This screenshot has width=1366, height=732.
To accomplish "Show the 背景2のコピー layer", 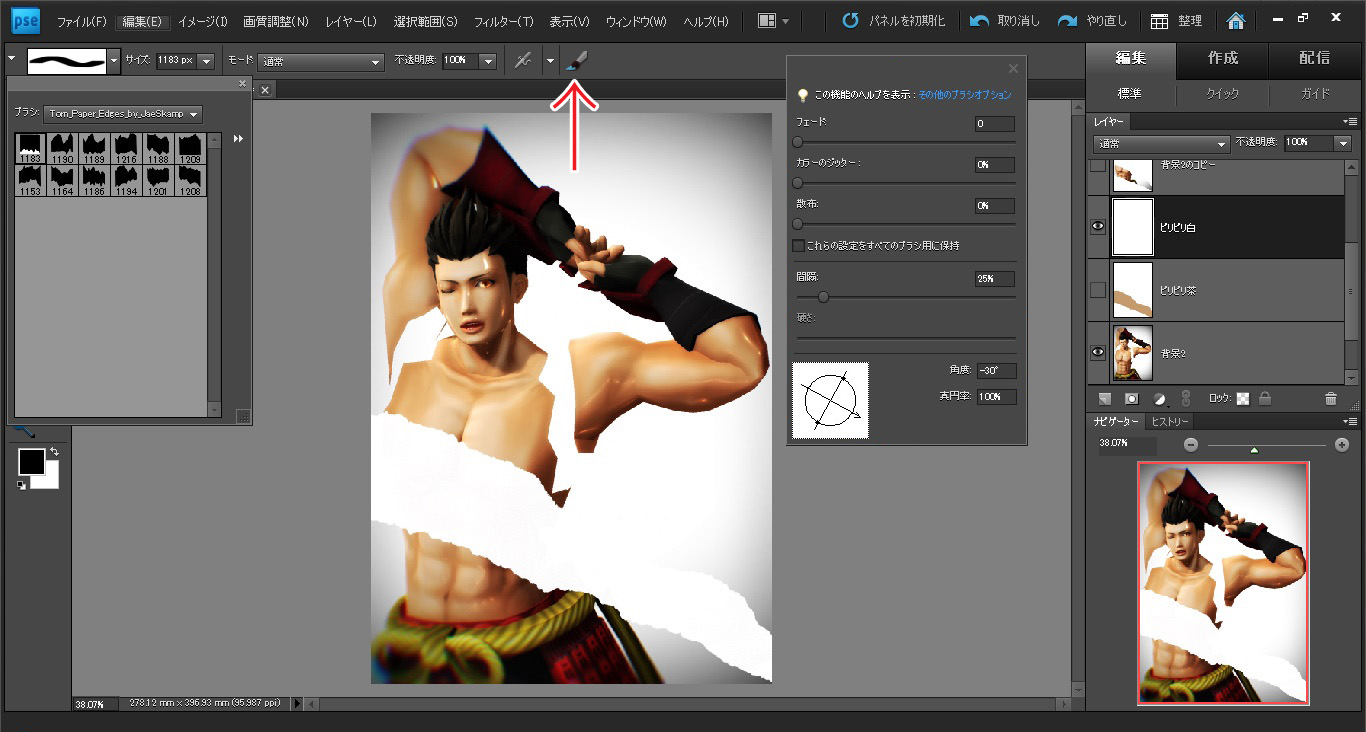I will pos(1098,166).
